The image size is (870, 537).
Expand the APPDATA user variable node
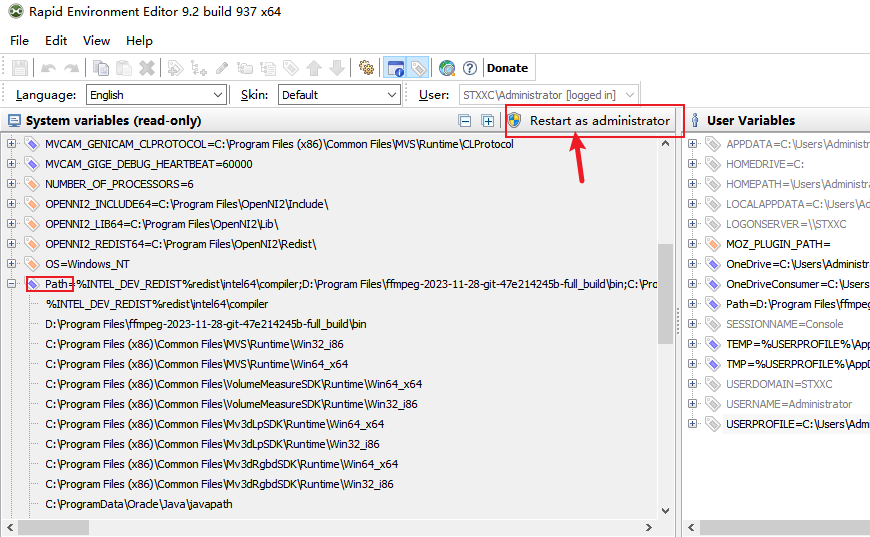tap(692, 144)
